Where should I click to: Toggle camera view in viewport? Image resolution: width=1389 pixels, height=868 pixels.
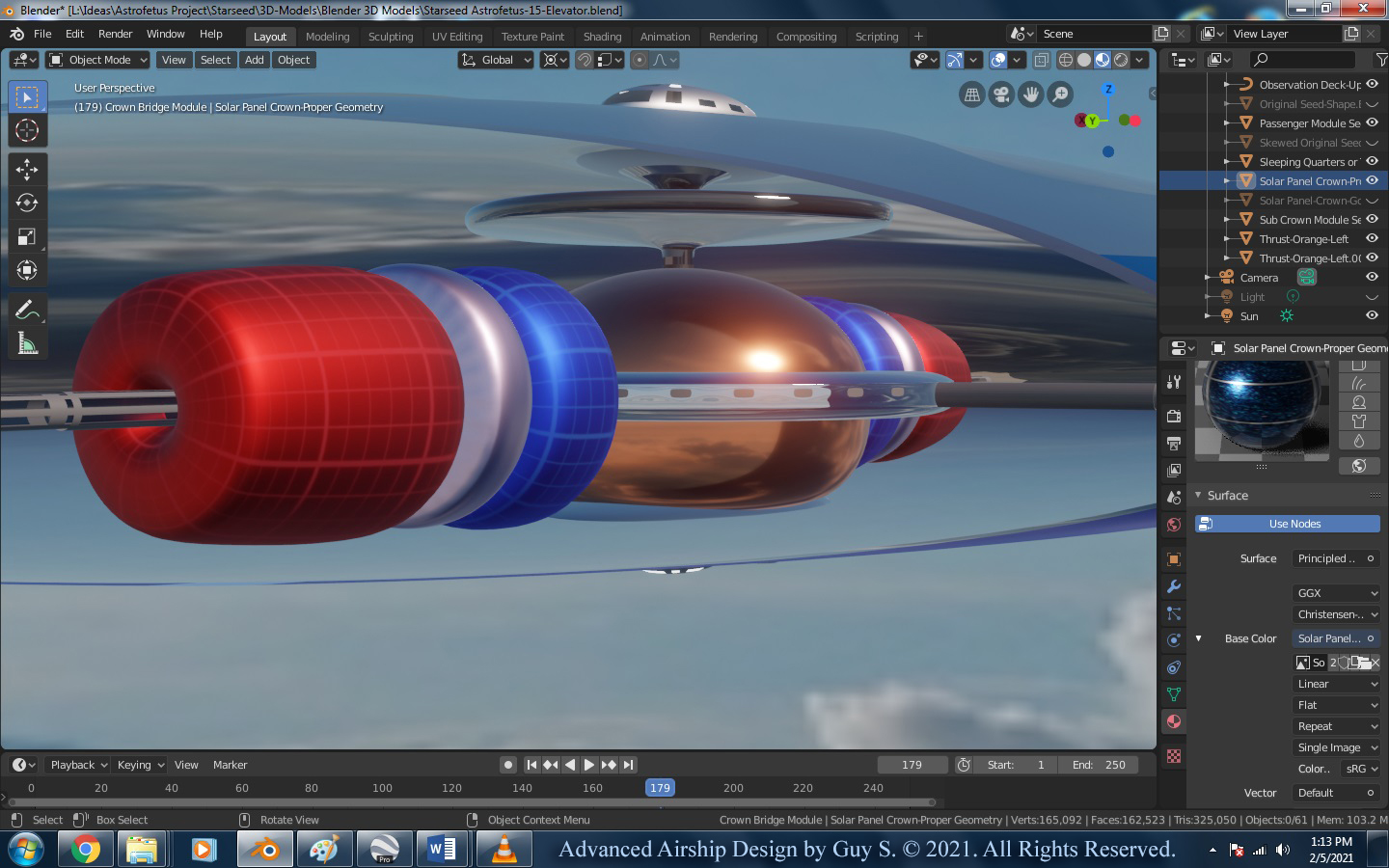coord(1001,95)
